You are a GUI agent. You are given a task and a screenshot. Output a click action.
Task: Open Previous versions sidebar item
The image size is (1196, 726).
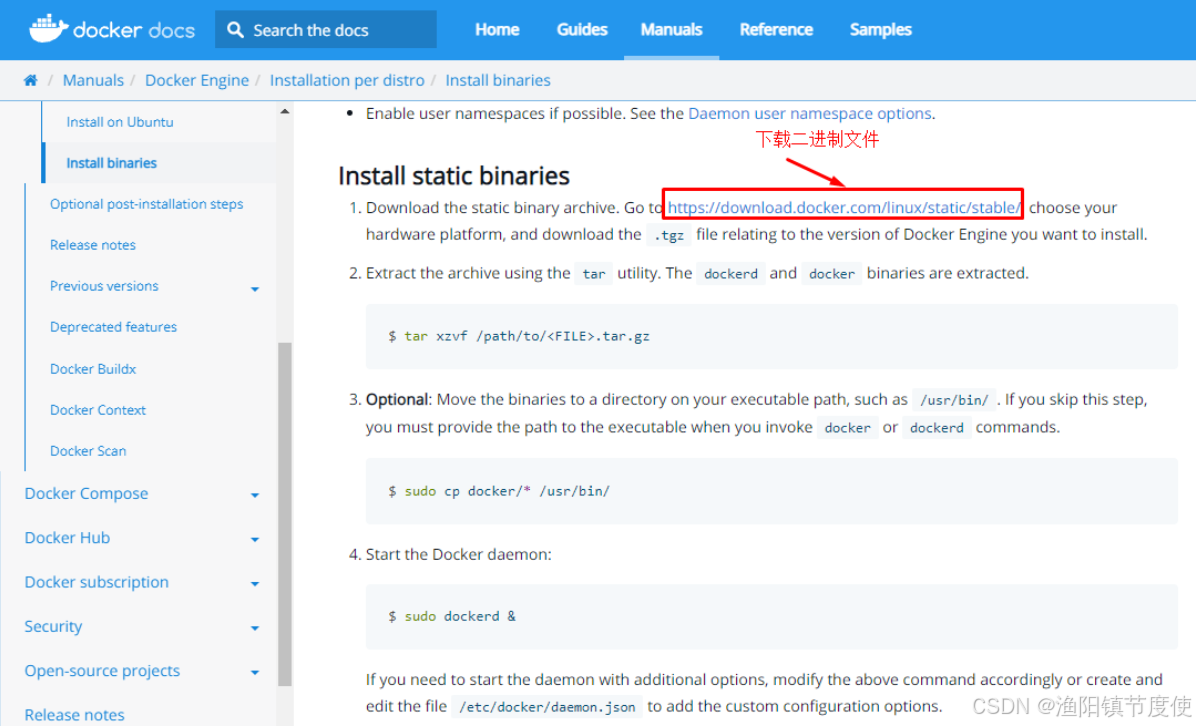pyautogui.click(x=104, y=286)
